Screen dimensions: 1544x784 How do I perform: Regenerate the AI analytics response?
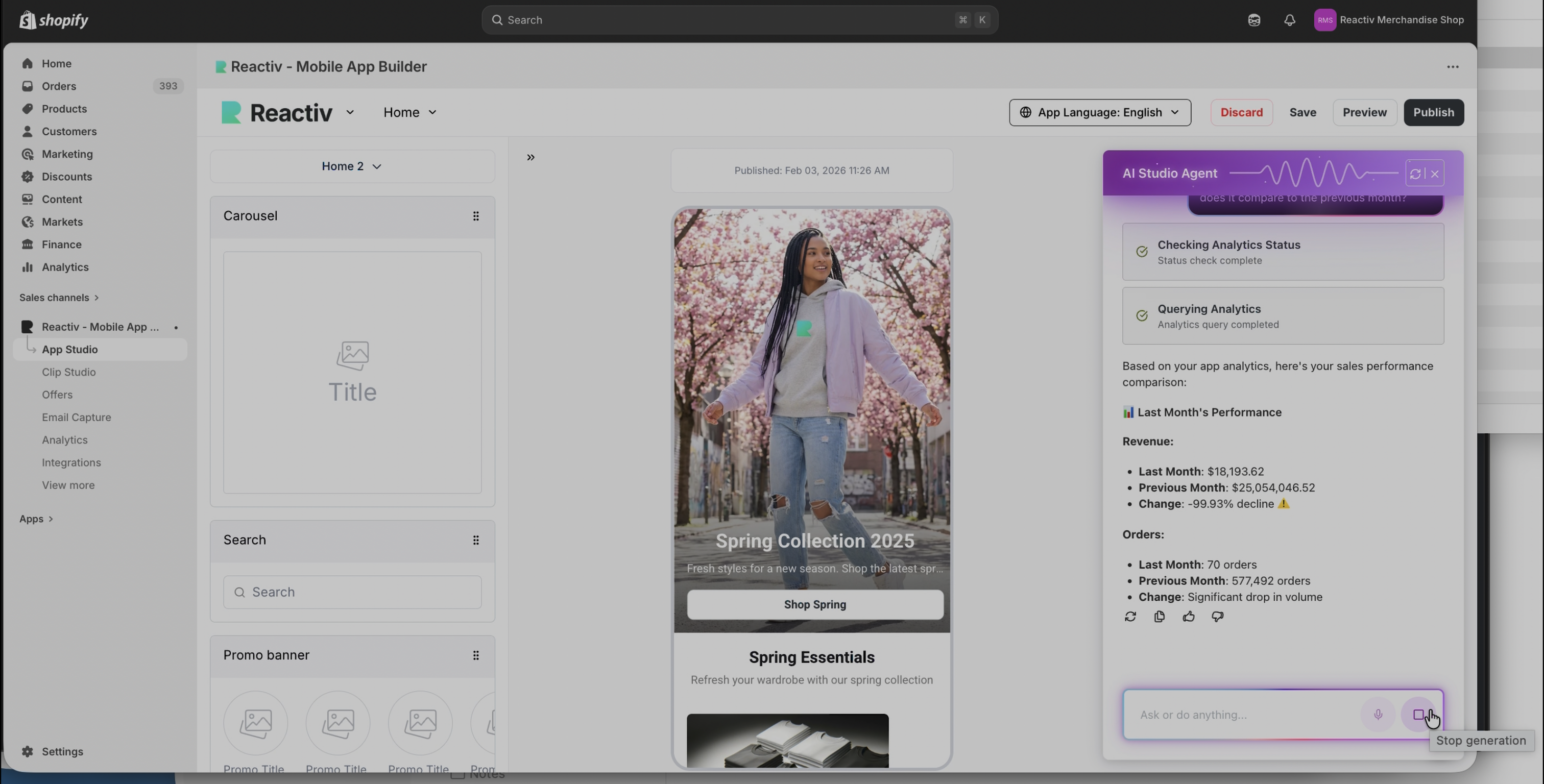point(1130,616)
